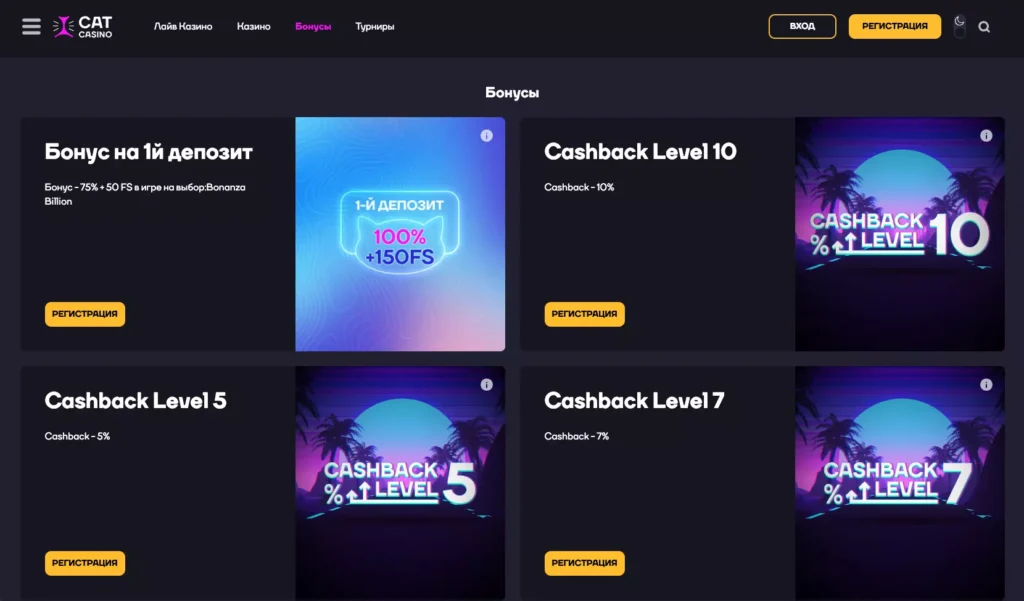The image size is (1024, 601).
Task: Click the Cat Casino logo
Action: tap(82, 26)
